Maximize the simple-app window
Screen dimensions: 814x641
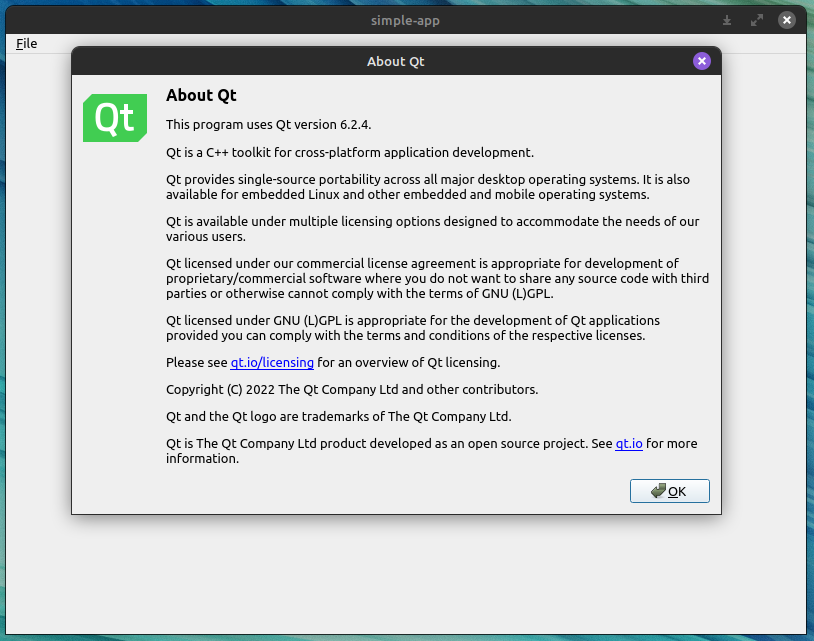757,20
